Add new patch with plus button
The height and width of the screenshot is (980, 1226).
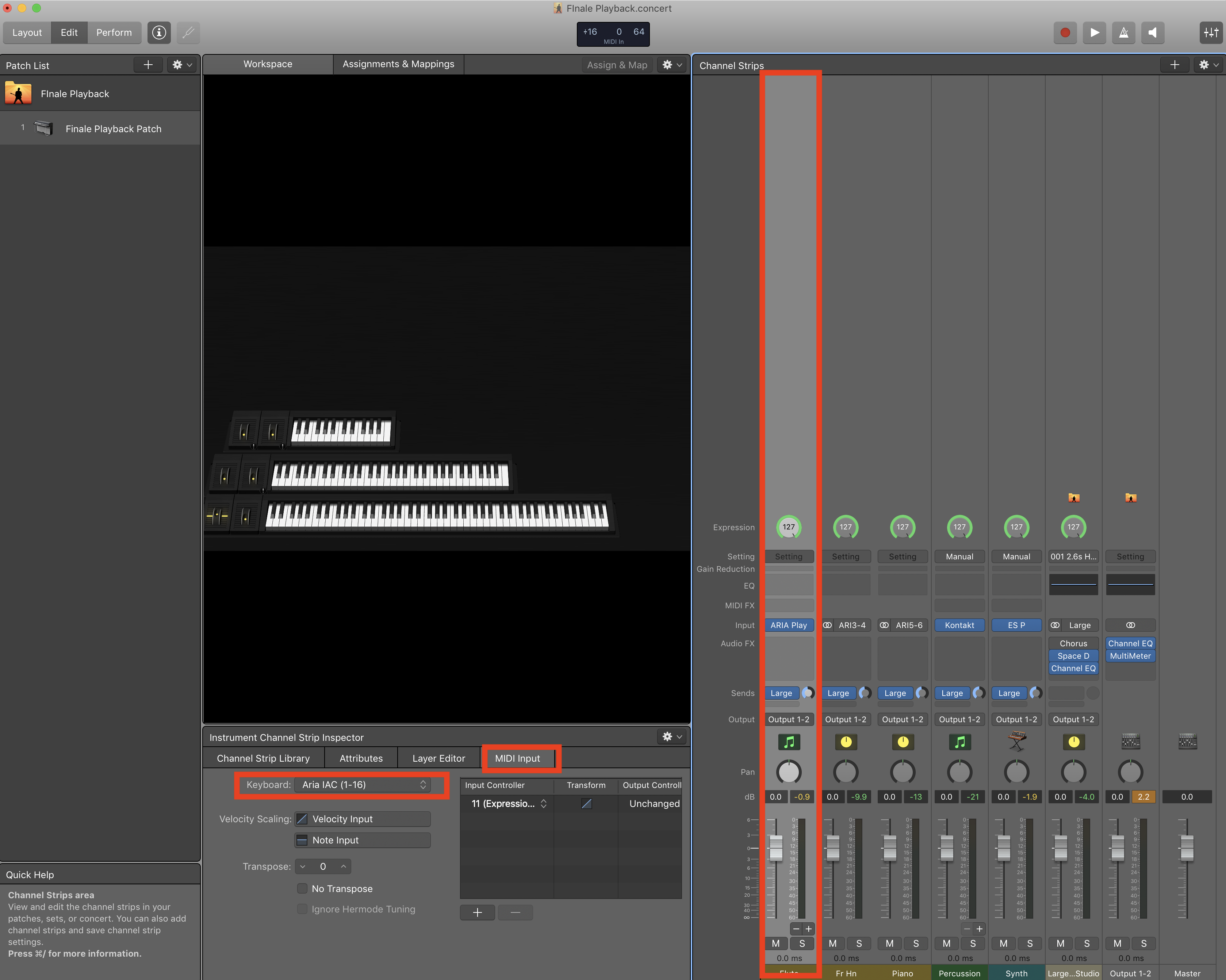pos(149,65)
